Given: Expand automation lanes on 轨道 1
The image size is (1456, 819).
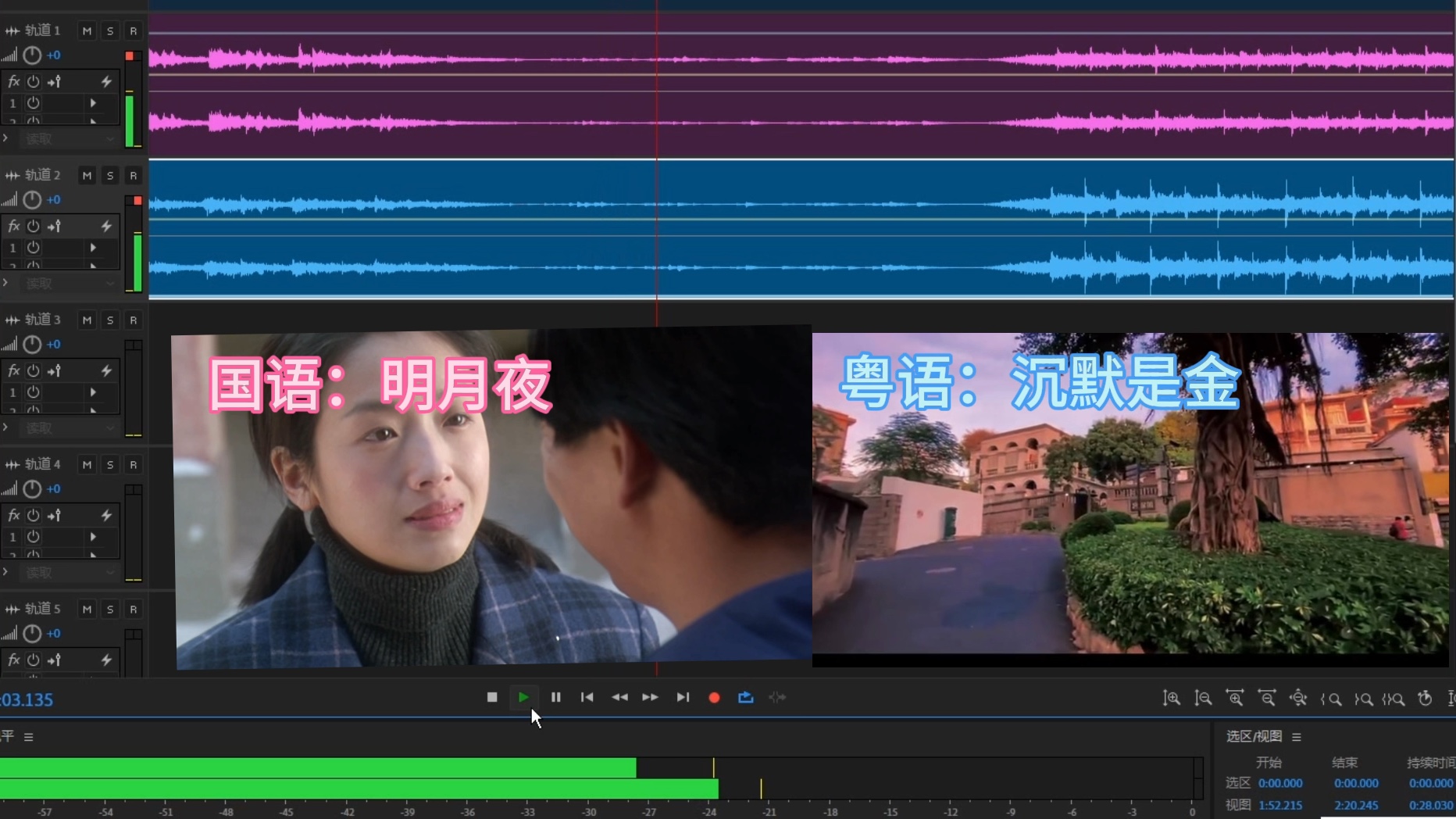Looking at the screenshot, I should pyautogui.click(x=5, y=138).
